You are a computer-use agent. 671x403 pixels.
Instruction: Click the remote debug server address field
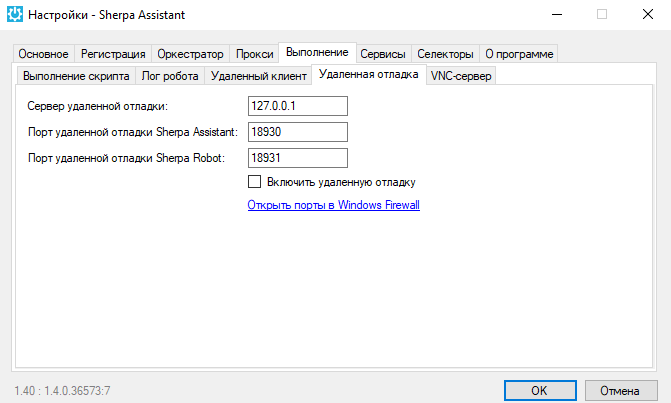coord(298,106)
